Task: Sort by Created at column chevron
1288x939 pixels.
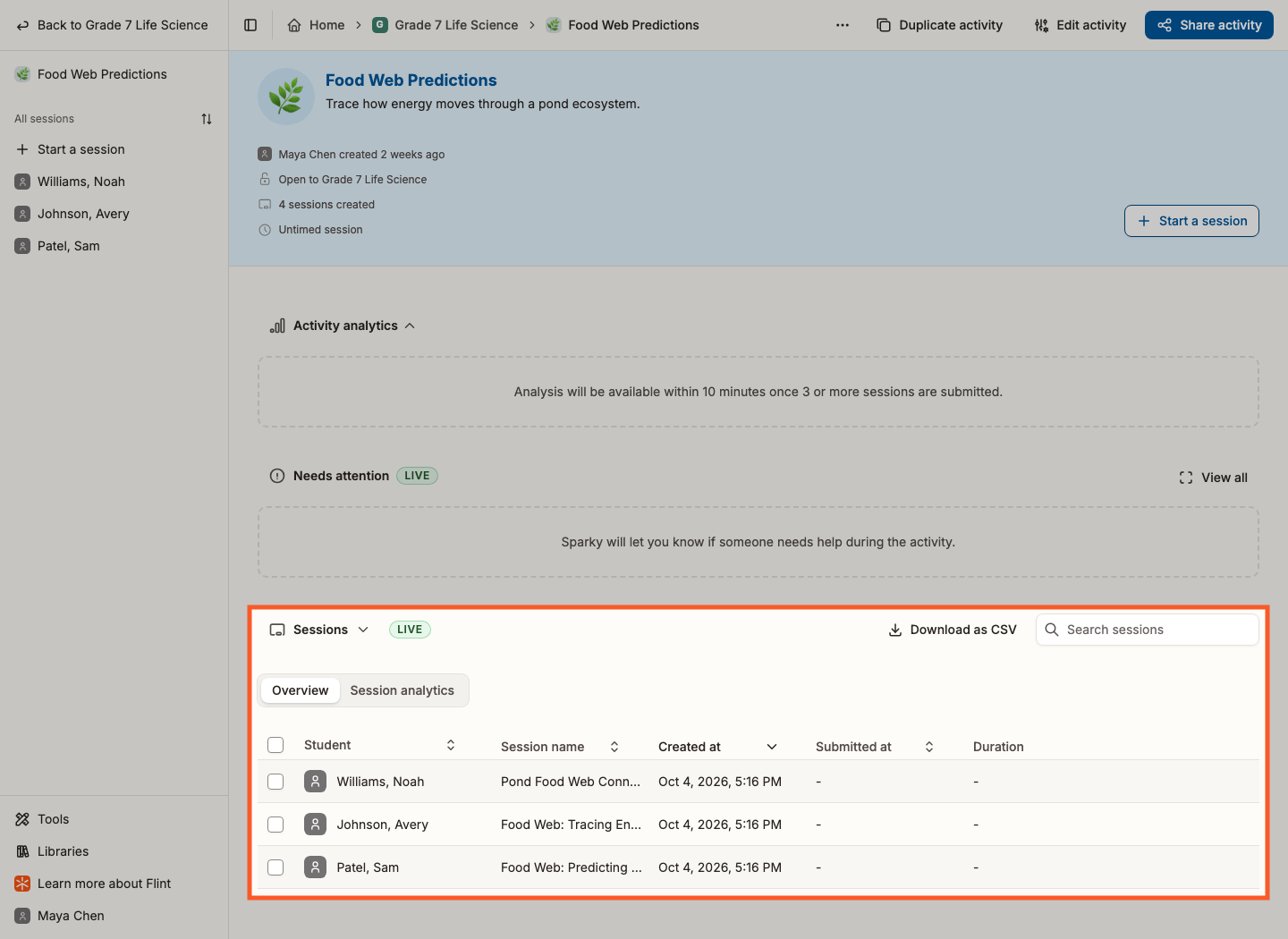Action: click(x=772, y=747)
